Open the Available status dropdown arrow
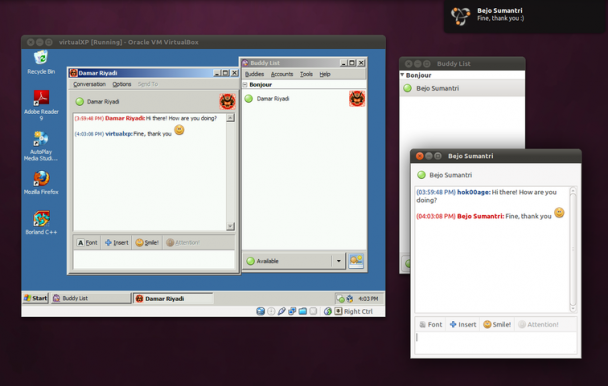The width and height of the screenshot is (608, 386). click(x=339, y=261)
